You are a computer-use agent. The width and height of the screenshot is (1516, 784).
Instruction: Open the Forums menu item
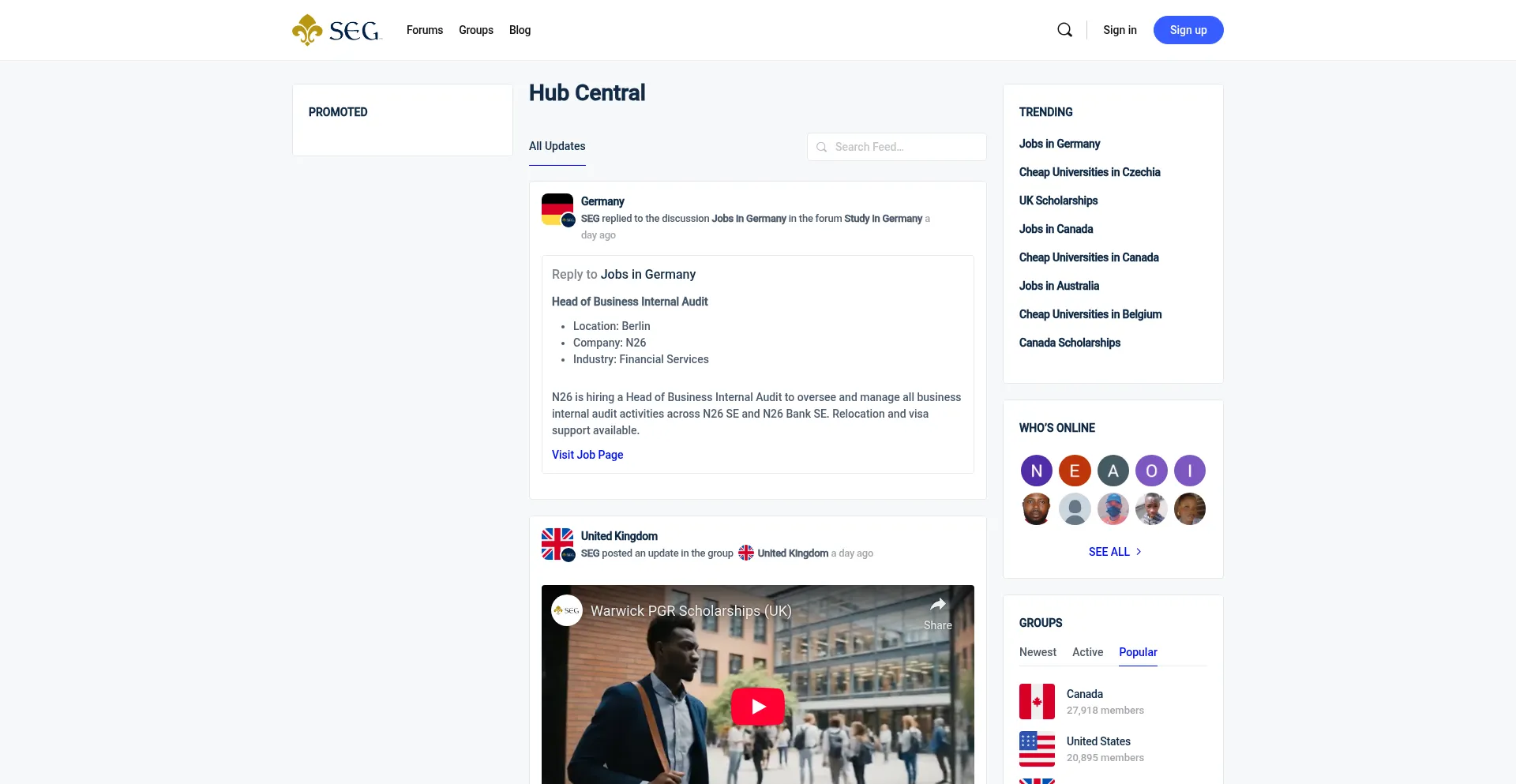pos(425,30)
